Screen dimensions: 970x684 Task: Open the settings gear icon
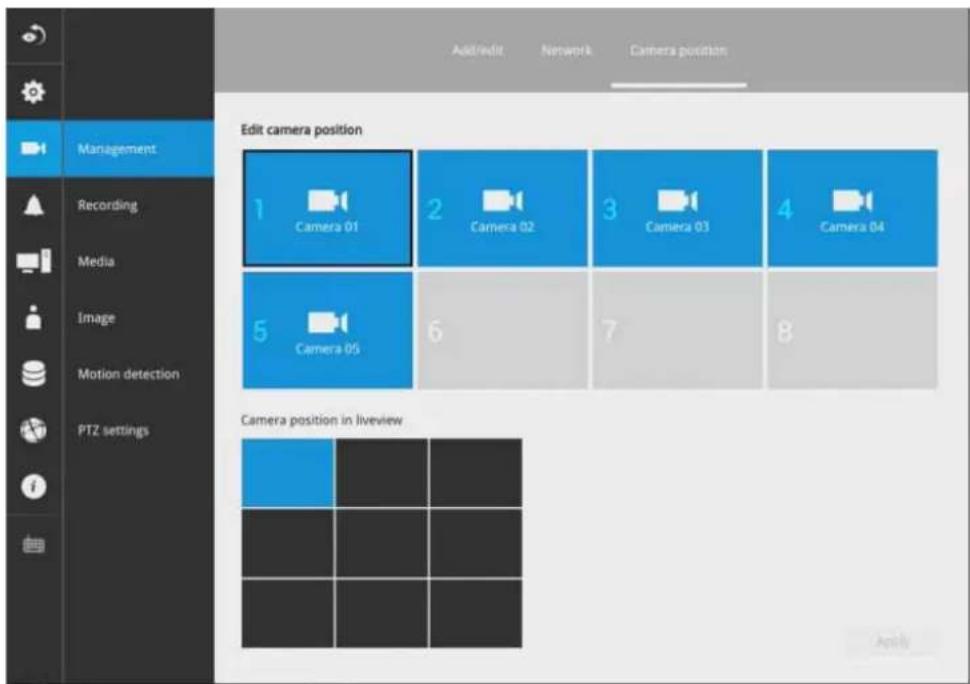(33, 92)
